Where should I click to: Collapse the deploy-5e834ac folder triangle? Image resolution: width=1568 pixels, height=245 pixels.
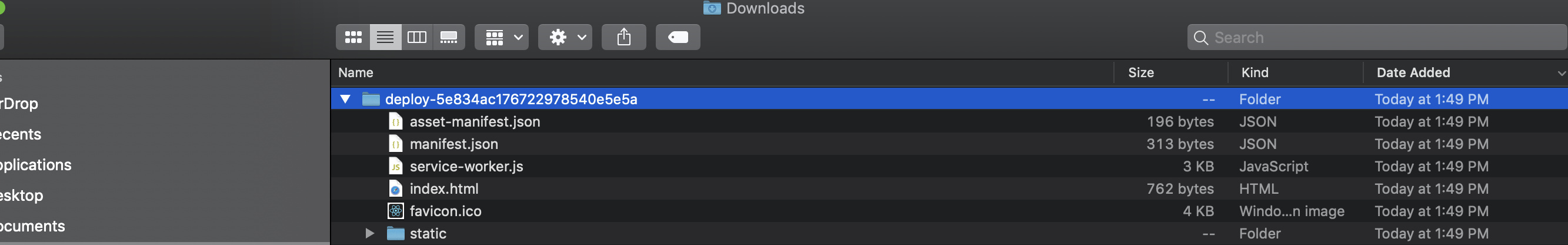pyautogui.click(x=346, y=99)
